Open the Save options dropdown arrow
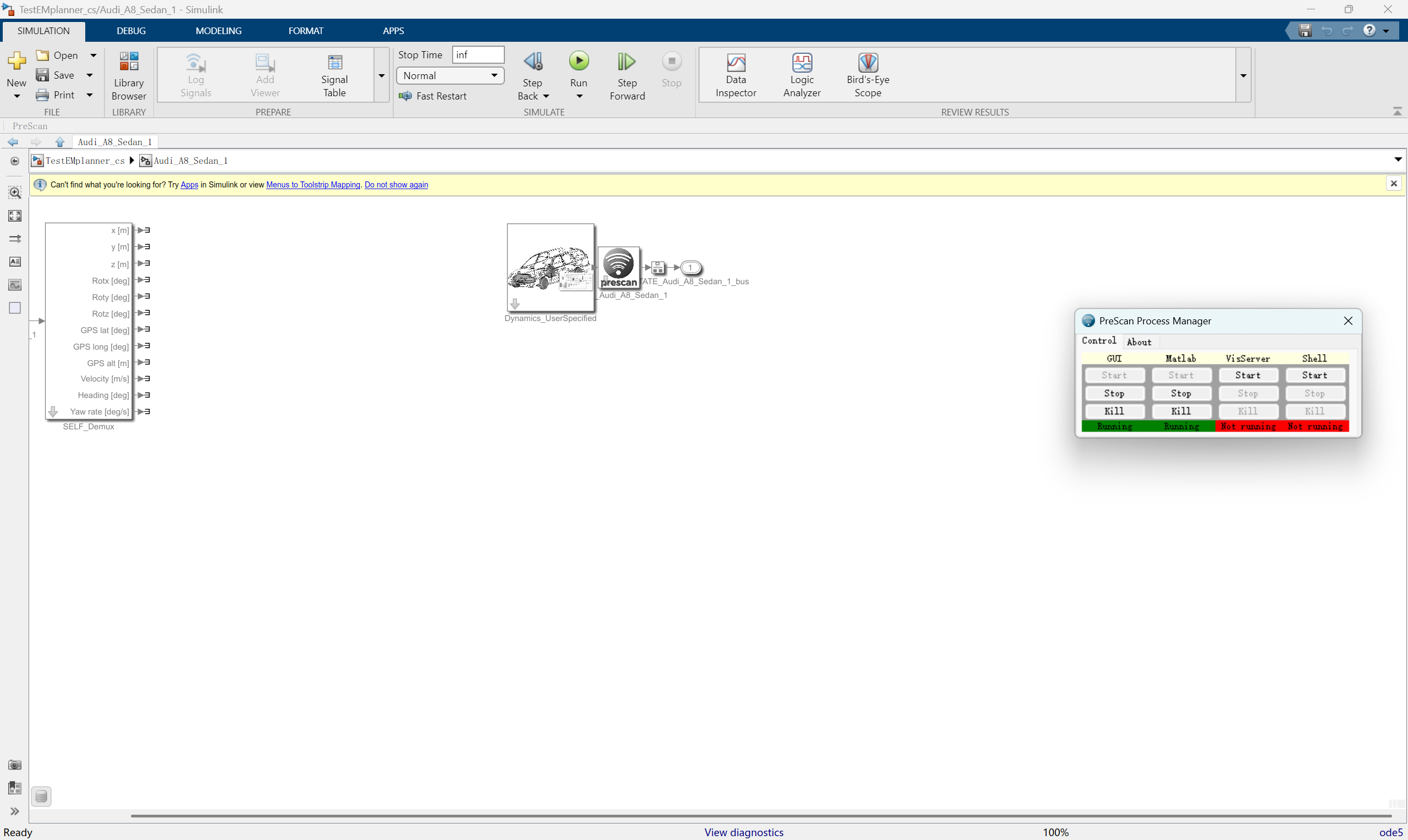 (90, 75)
